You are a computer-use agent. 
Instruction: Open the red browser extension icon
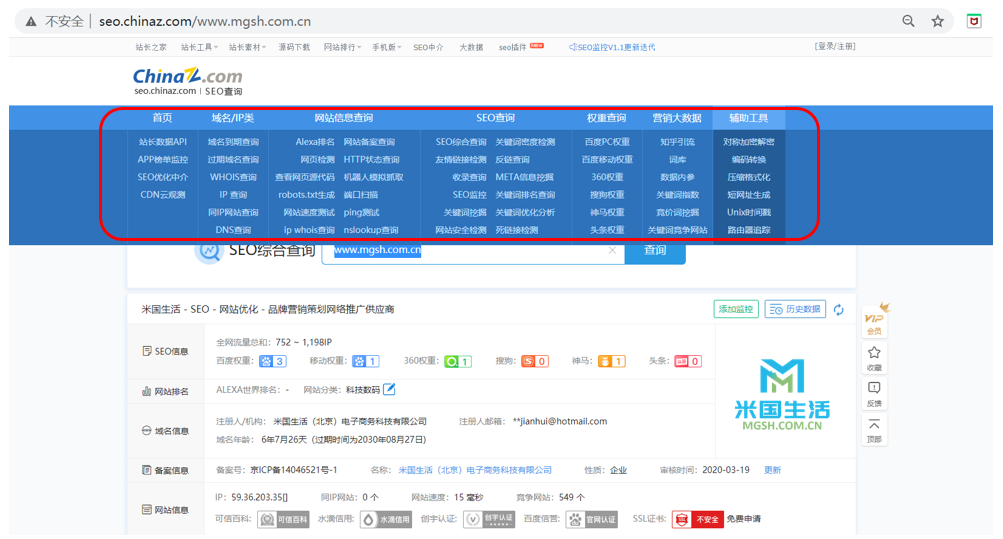(974, 21)
